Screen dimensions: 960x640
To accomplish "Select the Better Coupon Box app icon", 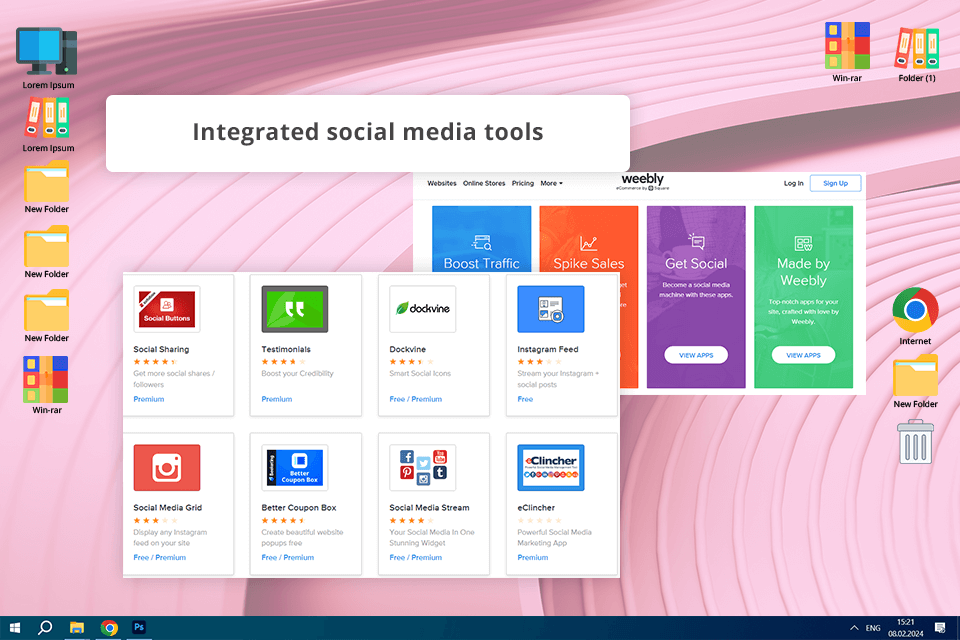I will click(x=294, y=467).
